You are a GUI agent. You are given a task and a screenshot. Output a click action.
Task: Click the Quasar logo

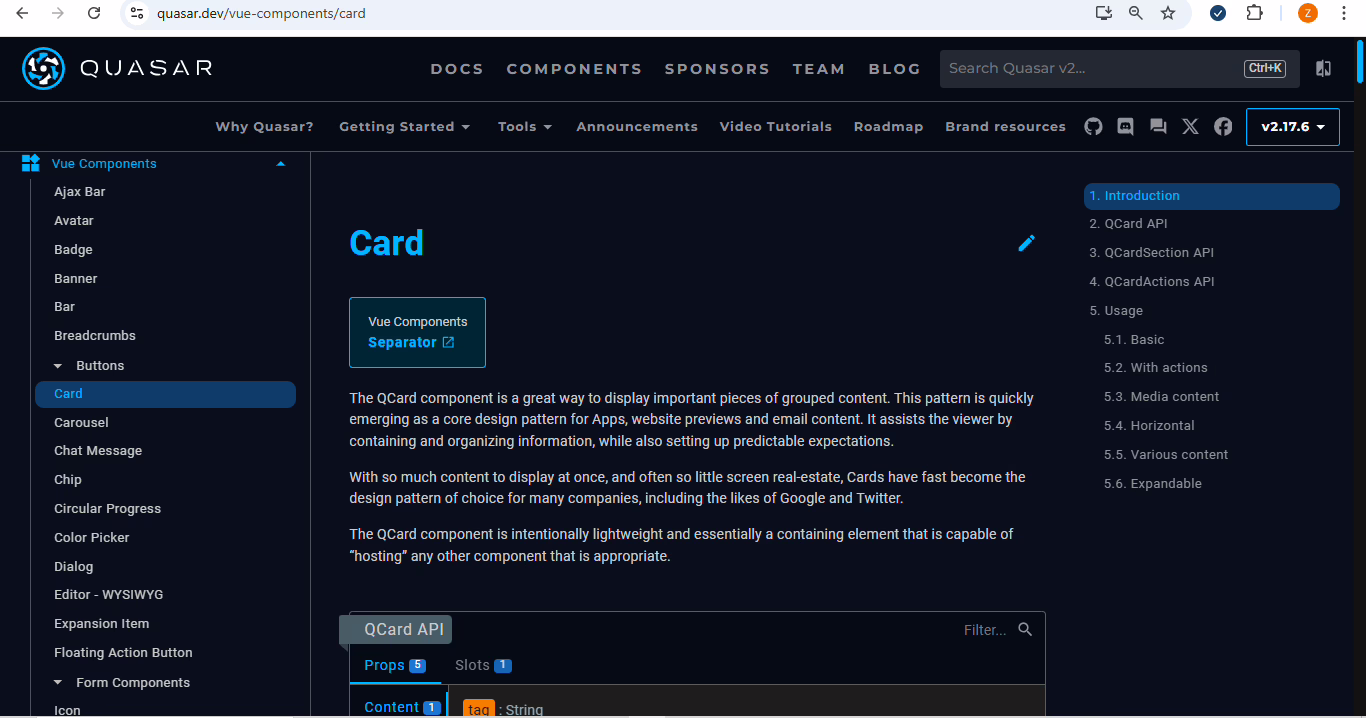pyautogui.click(x=117, y=68)
